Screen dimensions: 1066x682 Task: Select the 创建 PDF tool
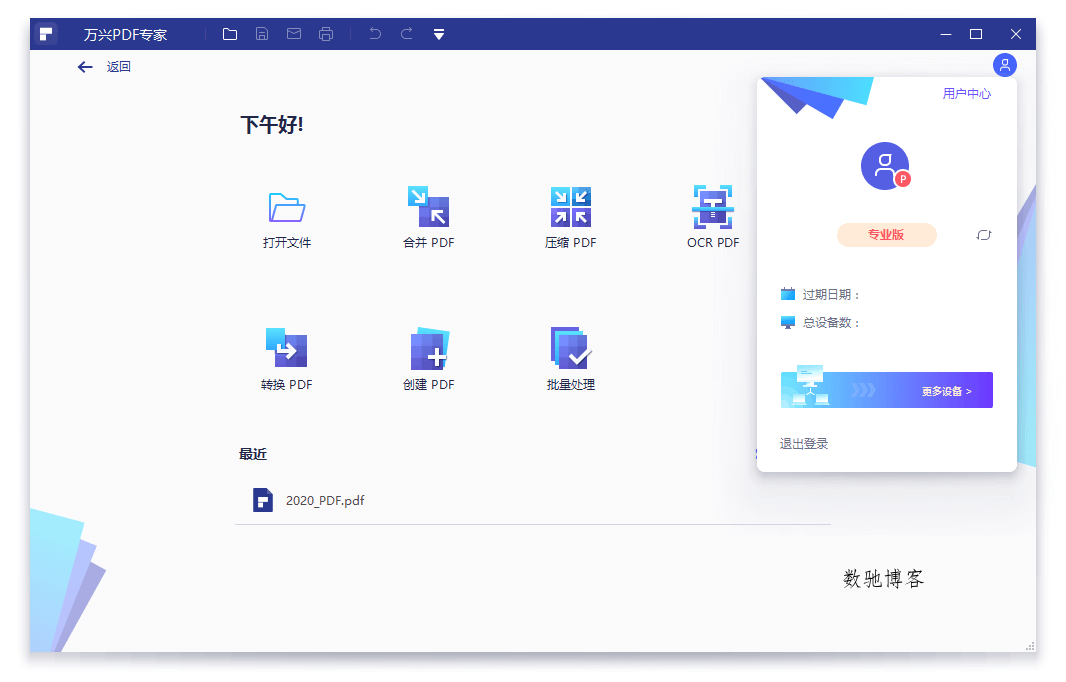(x=428, y=359)
